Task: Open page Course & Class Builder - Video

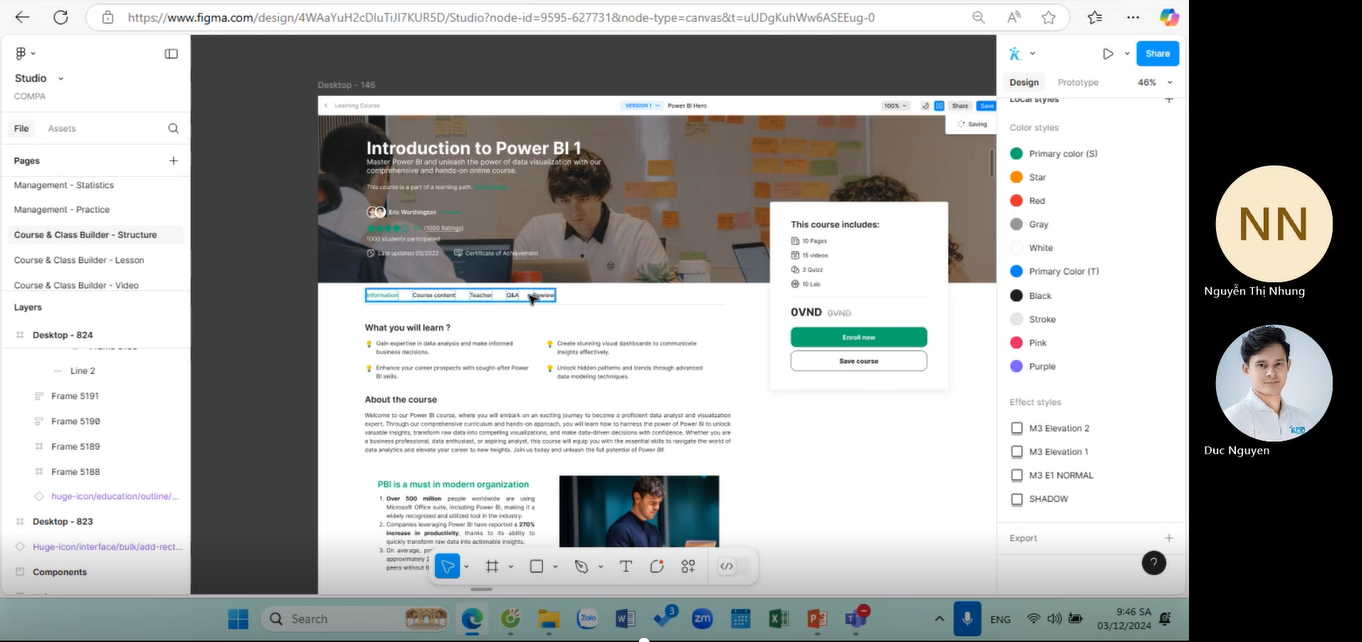Action: 76,285
